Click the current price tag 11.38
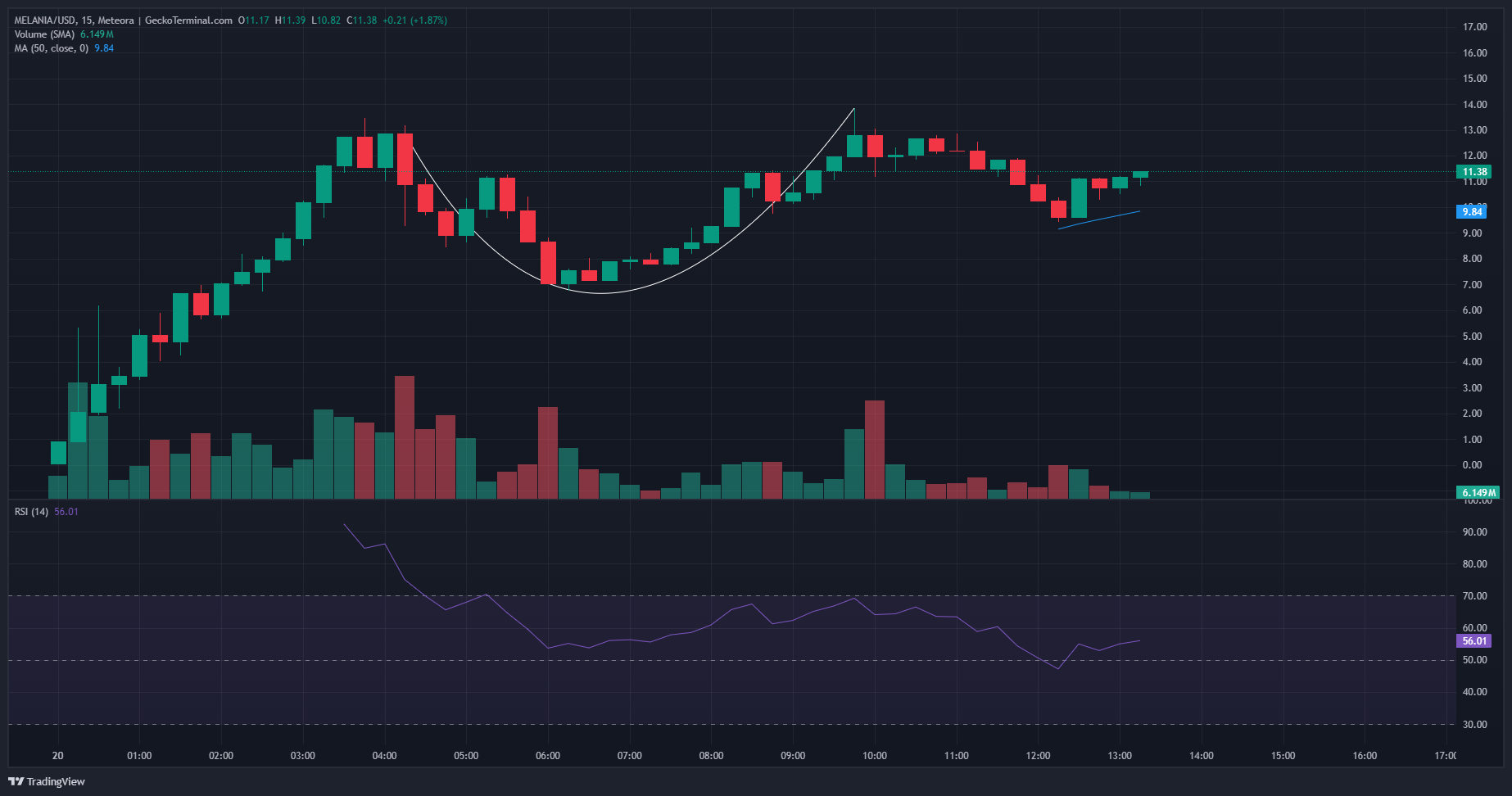 point(1474,172)
